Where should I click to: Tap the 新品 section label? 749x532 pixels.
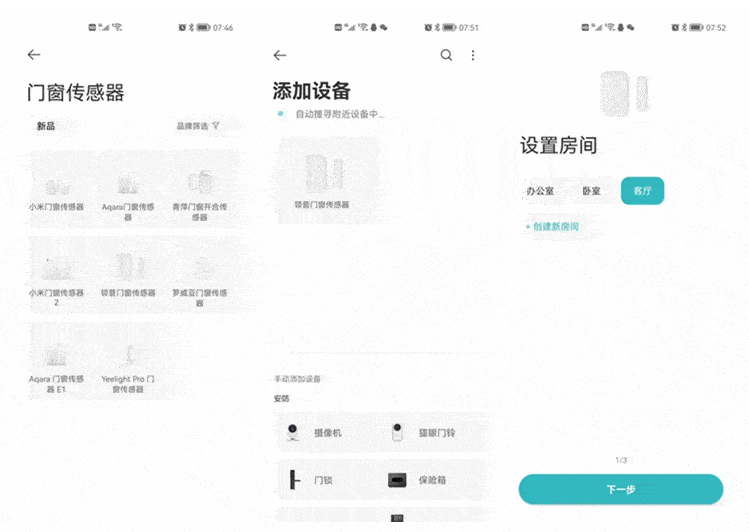coord(46,126)
